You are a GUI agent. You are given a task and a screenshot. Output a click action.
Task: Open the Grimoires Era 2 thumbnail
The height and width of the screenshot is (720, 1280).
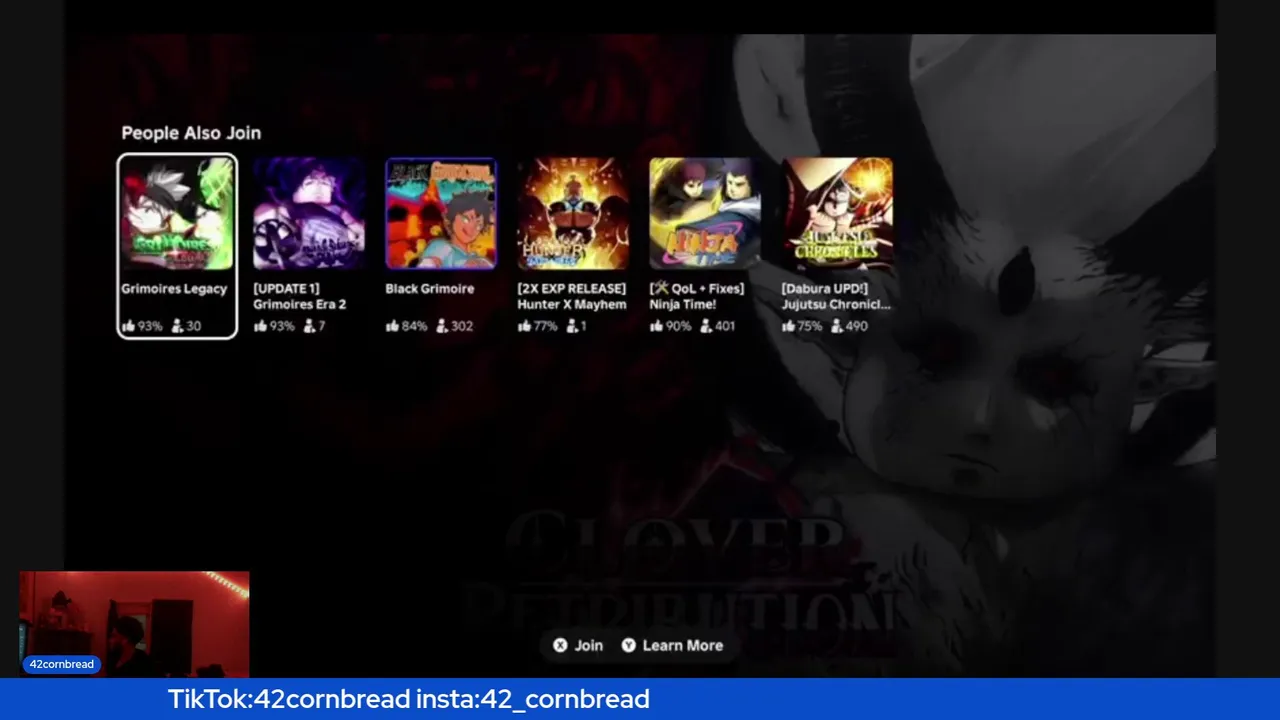click(x=309, y=214)
